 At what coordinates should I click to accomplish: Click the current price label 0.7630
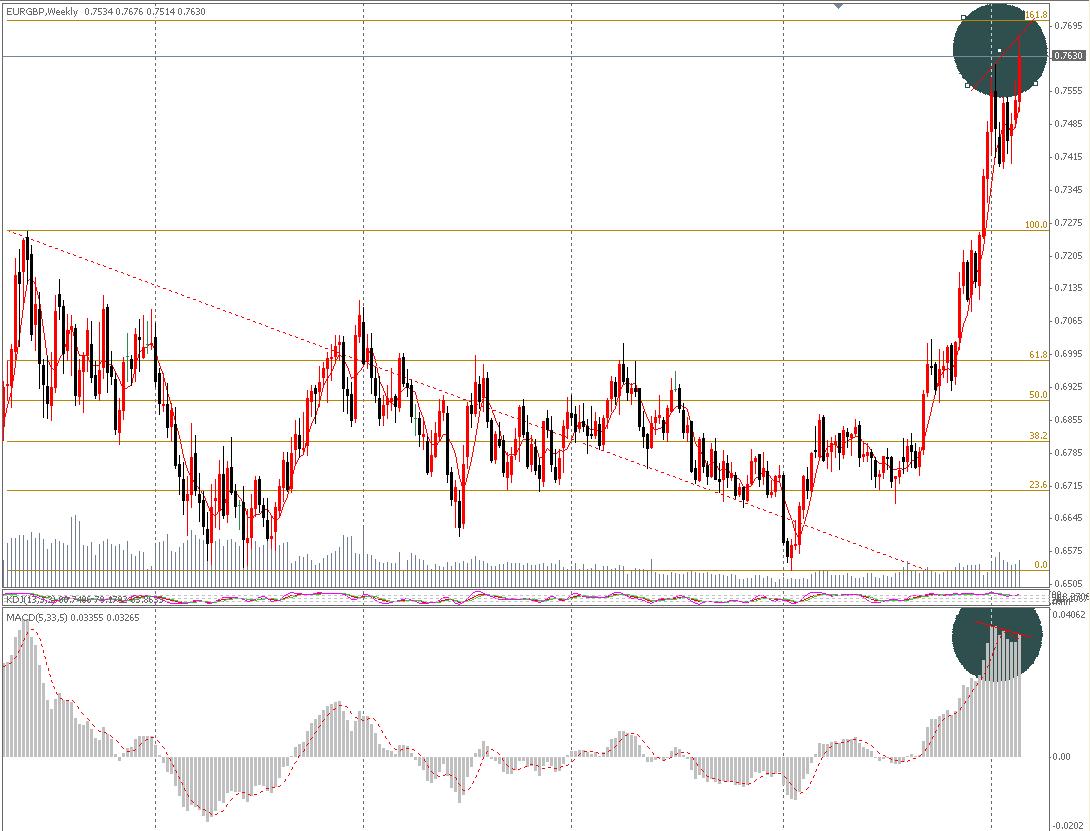(1068, 56)
